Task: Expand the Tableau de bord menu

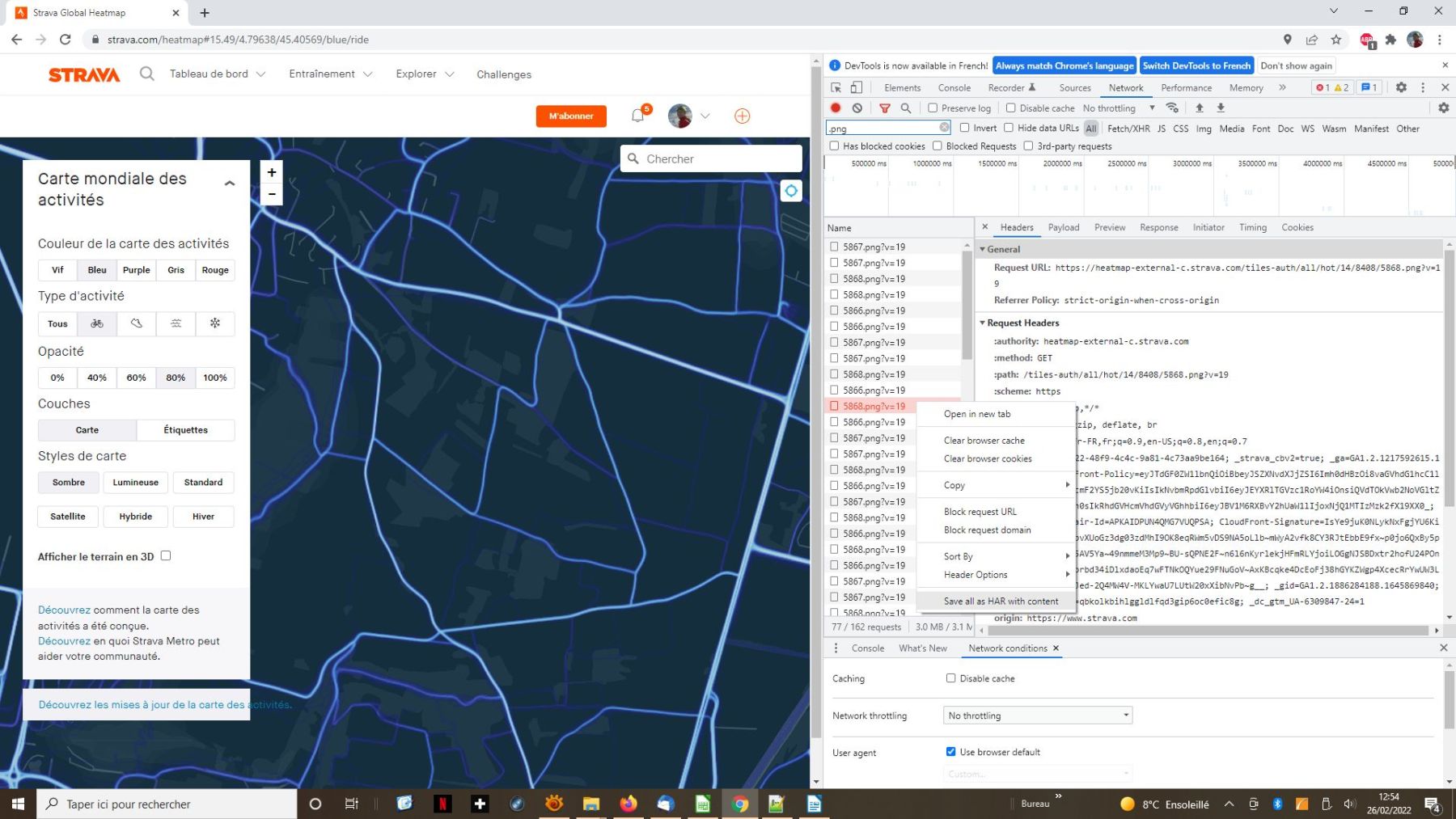Action: click(x=217, y=74)
